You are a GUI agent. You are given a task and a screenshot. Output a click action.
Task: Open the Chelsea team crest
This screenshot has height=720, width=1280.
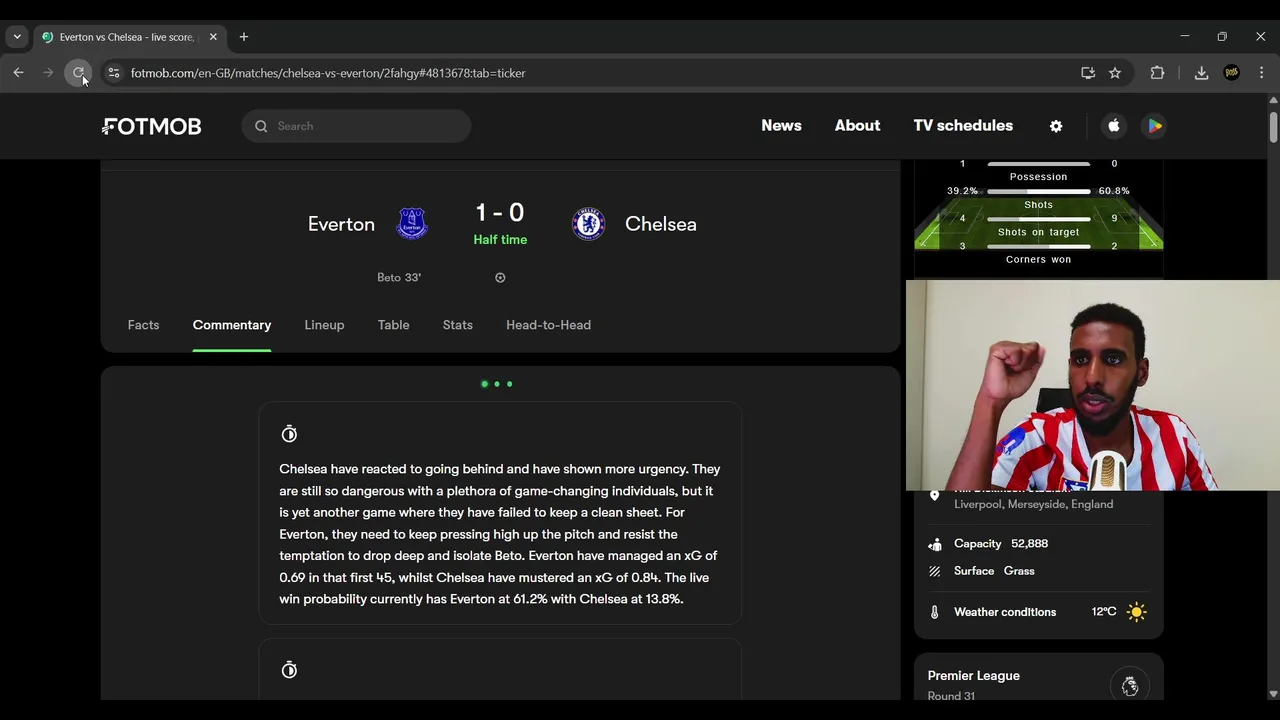[588, 224]
